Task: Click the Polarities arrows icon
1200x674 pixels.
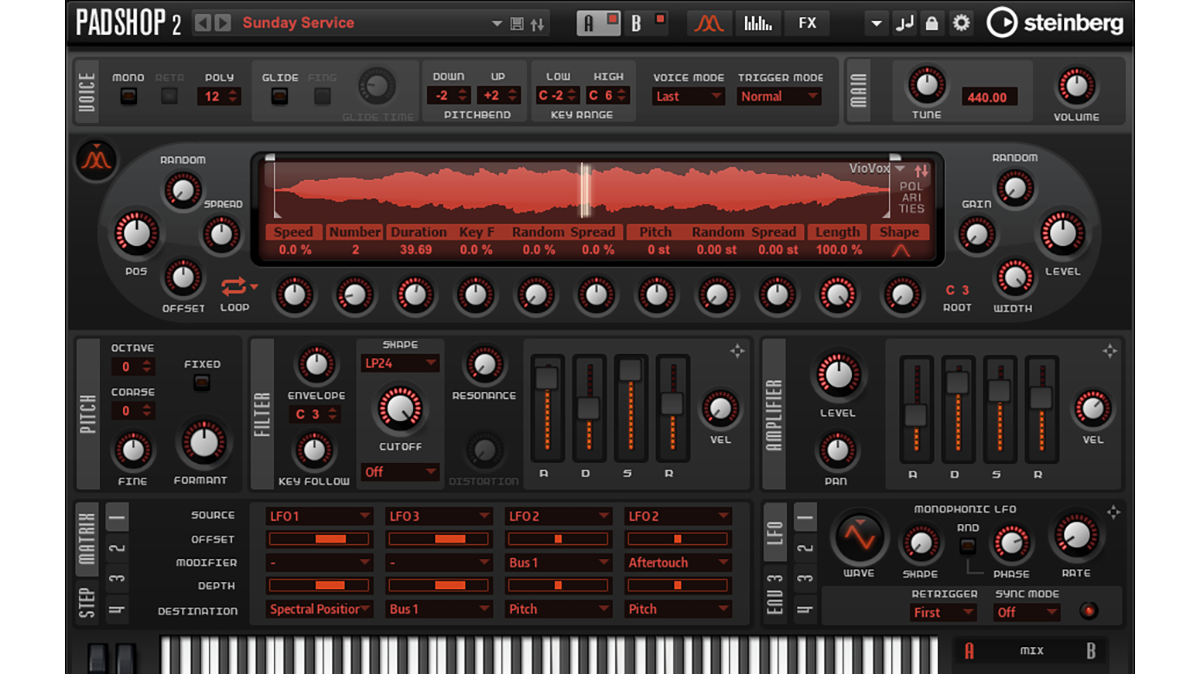Action: coord(921,170)
